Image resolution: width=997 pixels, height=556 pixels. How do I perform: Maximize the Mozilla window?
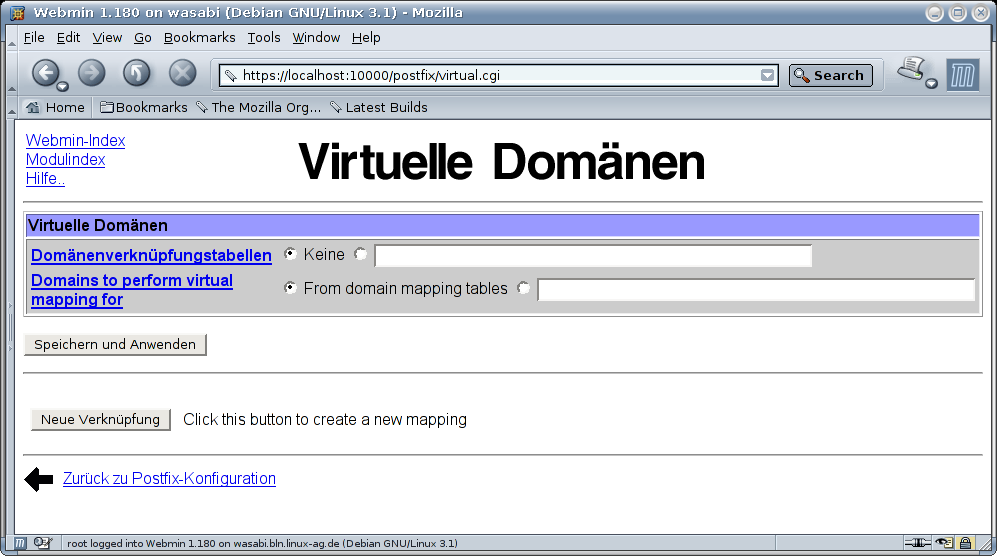pyautogui.click(x=958, y=13)
